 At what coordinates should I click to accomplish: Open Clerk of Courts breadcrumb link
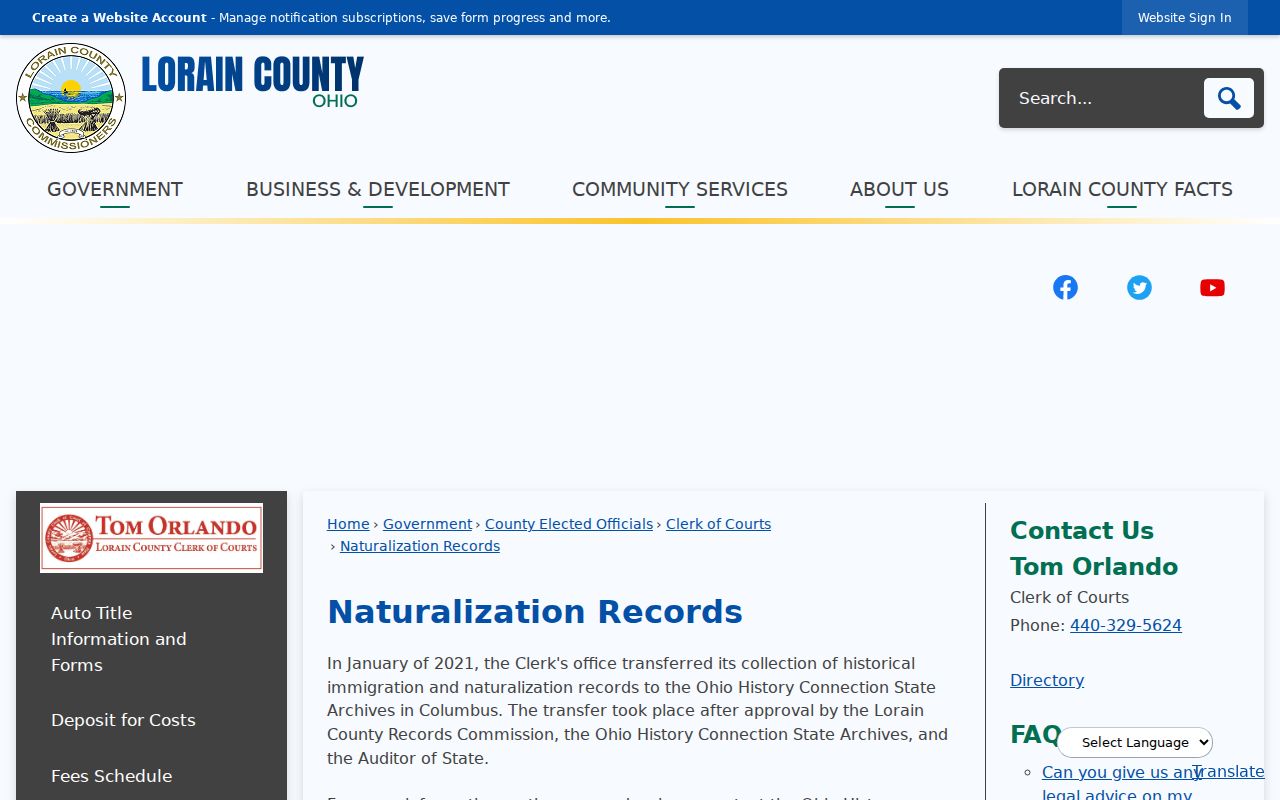tap(718, 524)
